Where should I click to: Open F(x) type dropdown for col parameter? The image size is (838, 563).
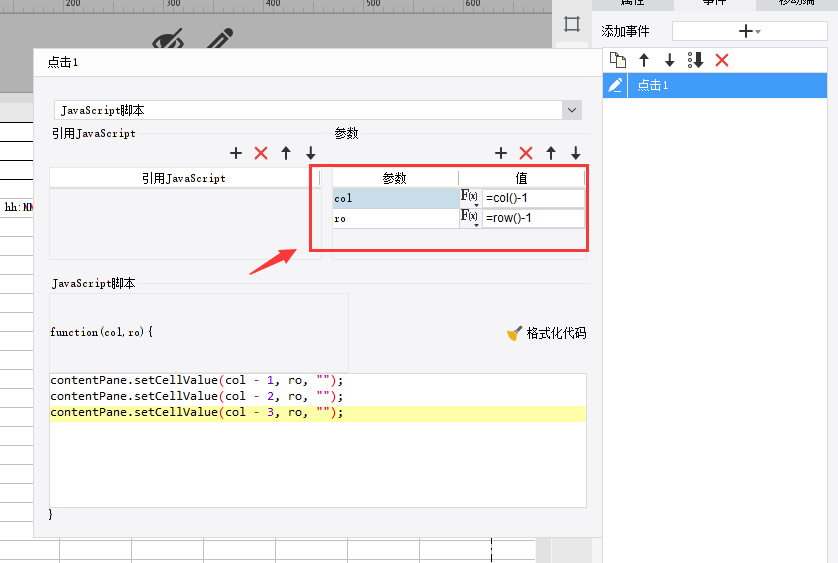coord(470,198)
